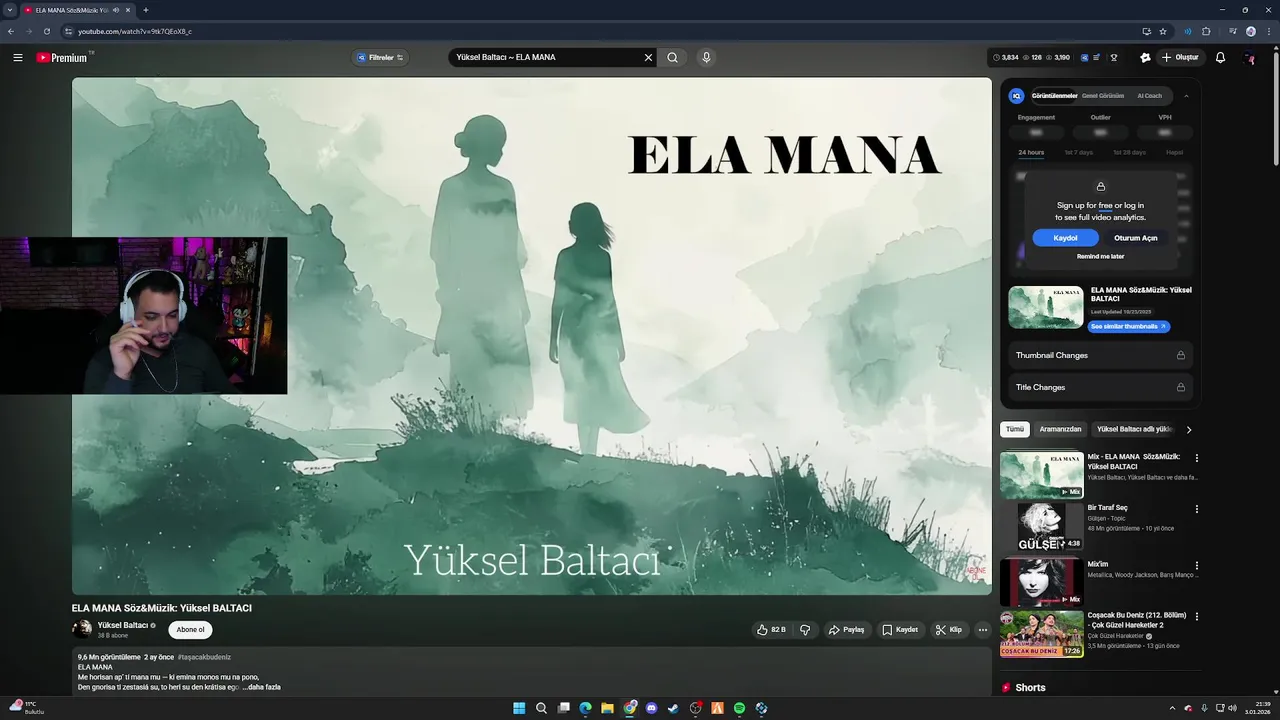This screenshot has height=720, width=1280.
Task: Open See similar thumbnails link
Action: [x=1128, y=326]
